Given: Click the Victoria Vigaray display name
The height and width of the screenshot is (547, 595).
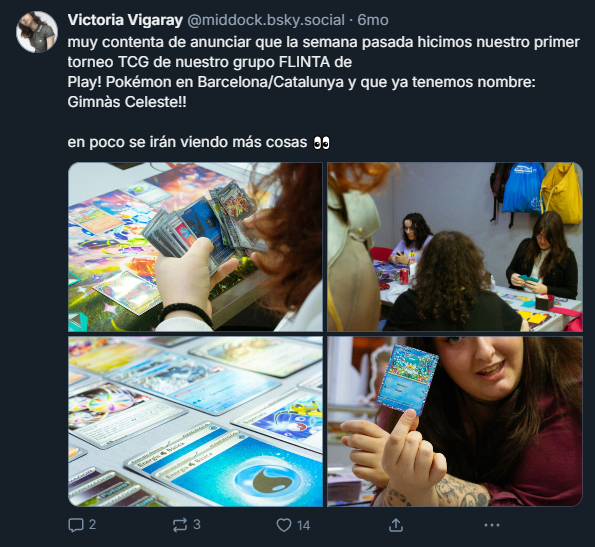Looking at the screenshot, I should click(x=125, y=20).
